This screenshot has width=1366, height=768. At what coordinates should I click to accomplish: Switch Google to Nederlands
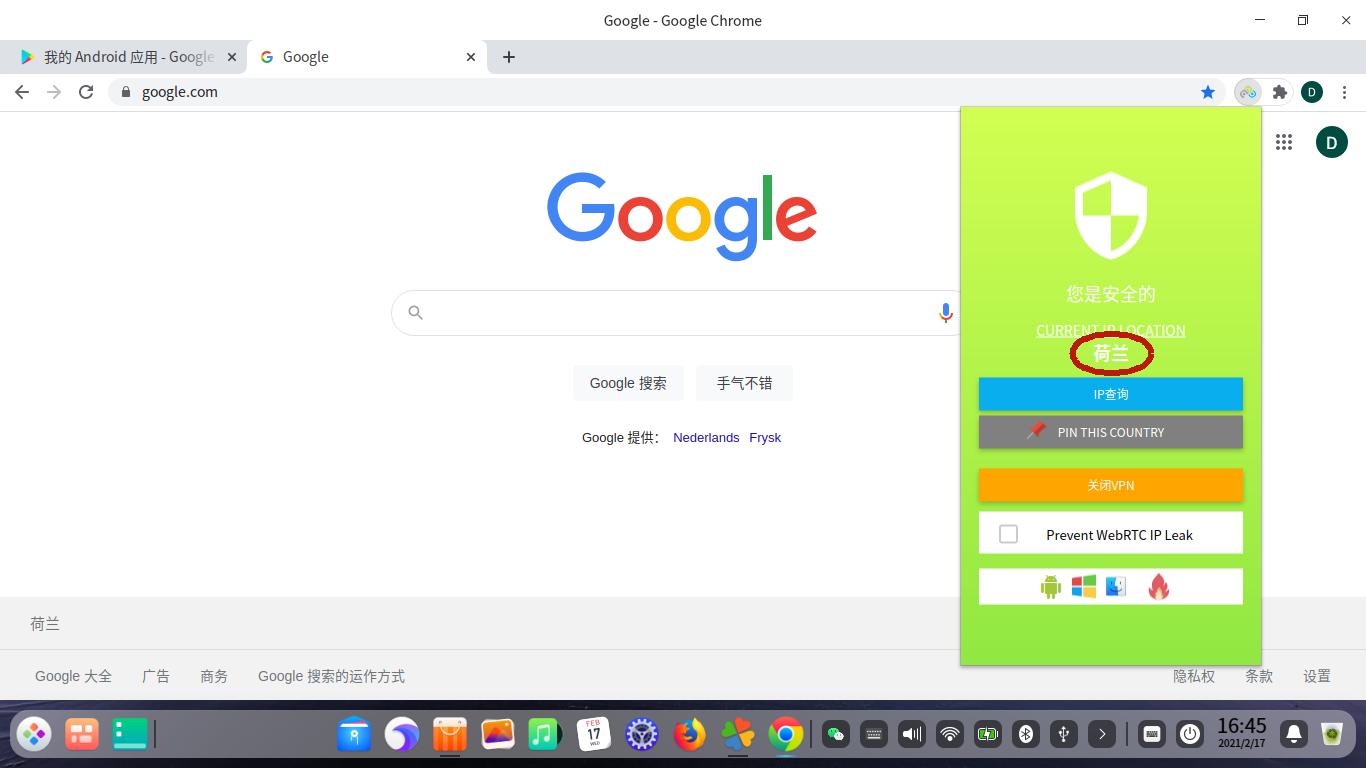(706, 438)
